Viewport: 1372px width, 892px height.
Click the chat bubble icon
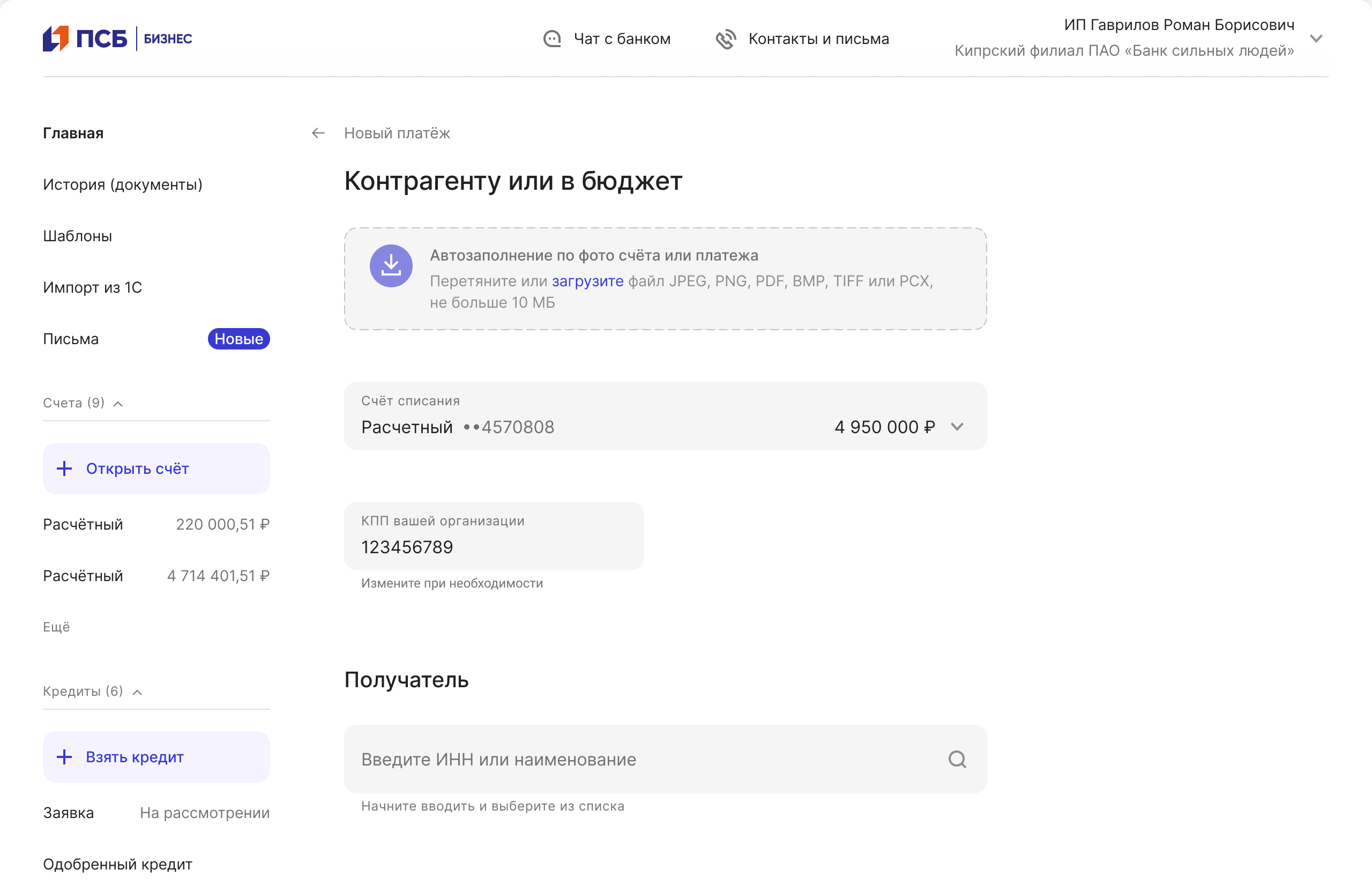tap(551, 39)
